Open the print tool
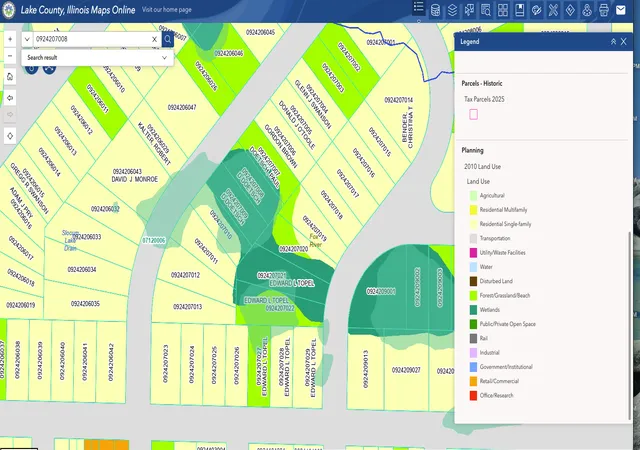Screen dimensions: 640x450 coord(604,10)
